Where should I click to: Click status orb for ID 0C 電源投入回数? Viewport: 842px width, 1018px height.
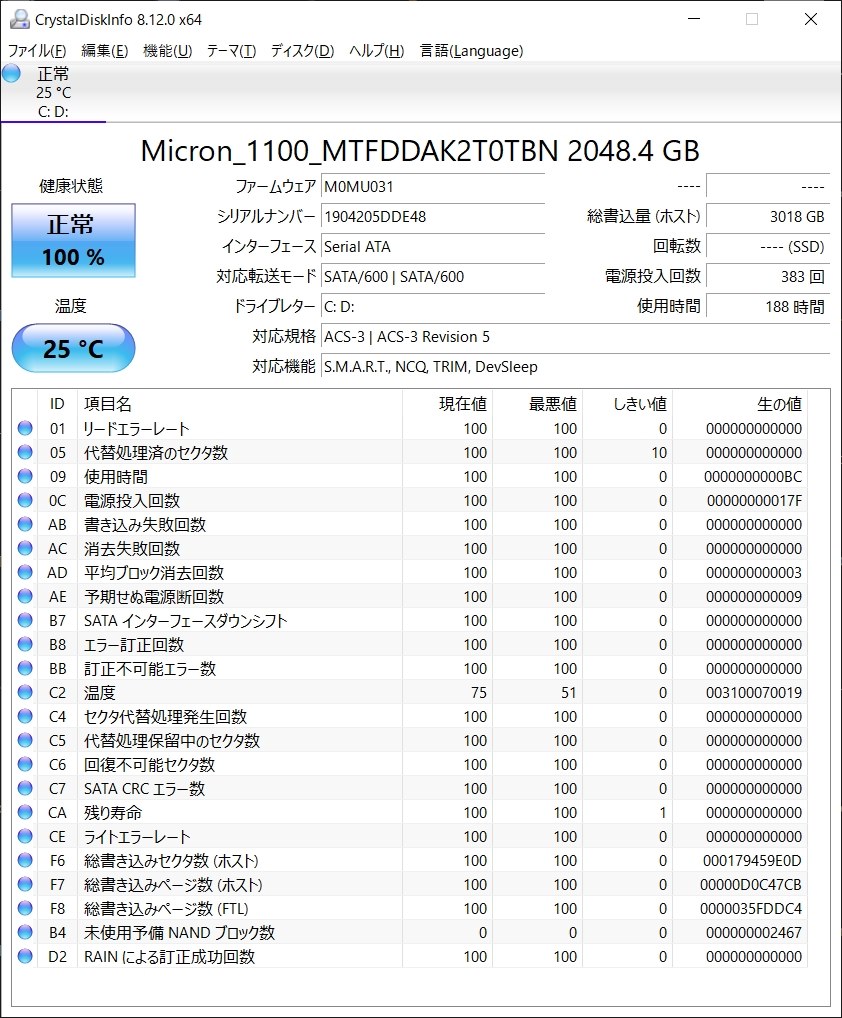[25, 501]
